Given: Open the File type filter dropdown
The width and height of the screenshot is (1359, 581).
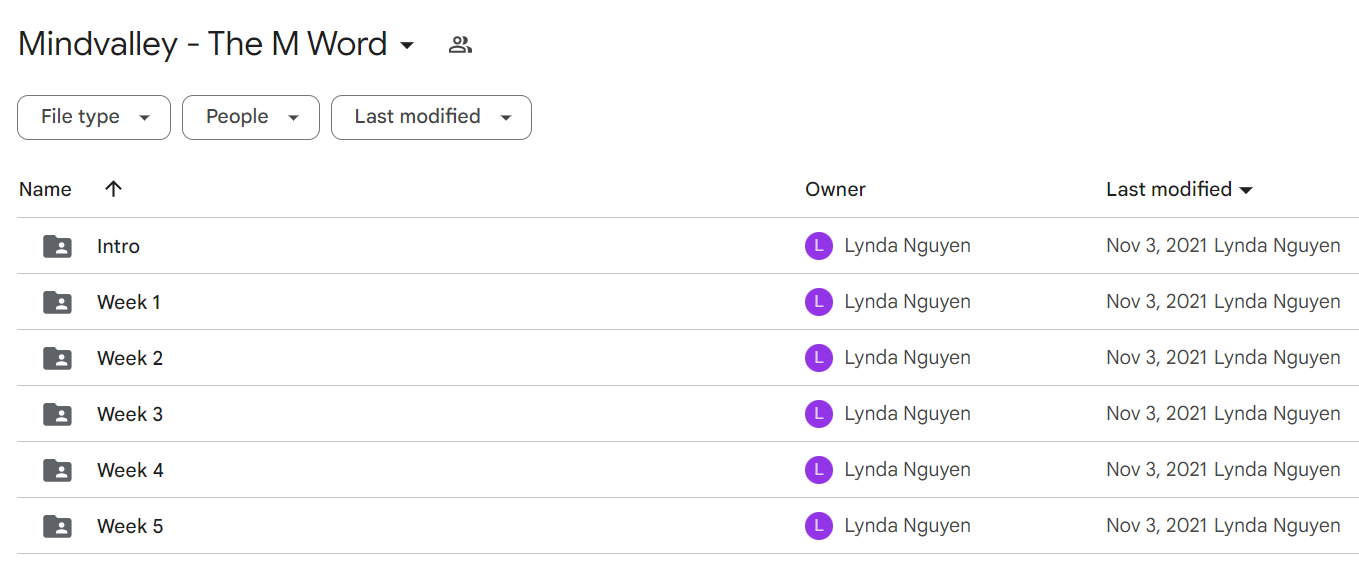Looking at the screenshot, I should 94,117.
